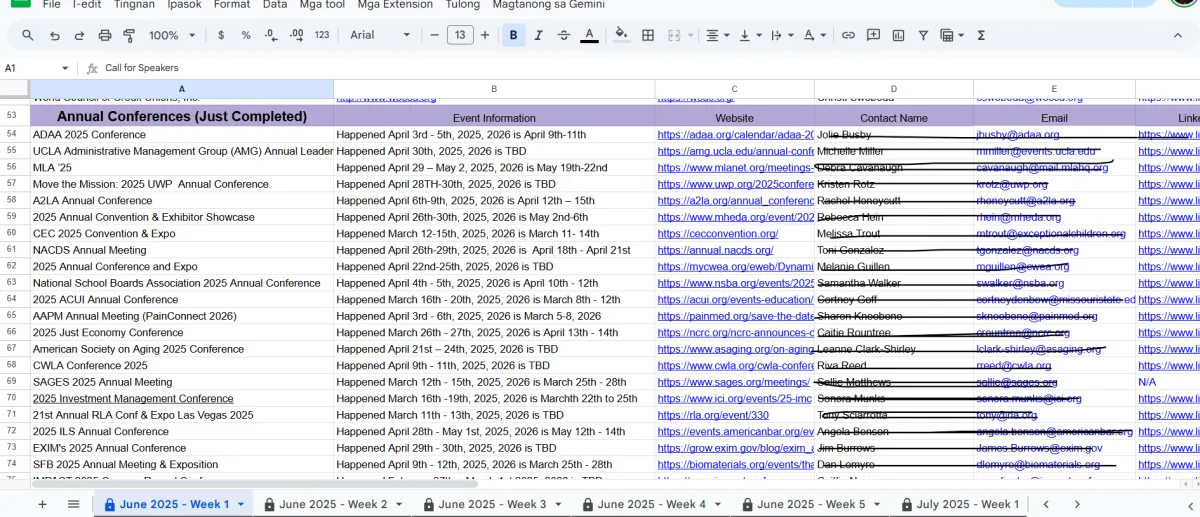This screenshot has width=1200, height=517.
Task: Add a new sheet with plus icon
Action: (42, 504)
